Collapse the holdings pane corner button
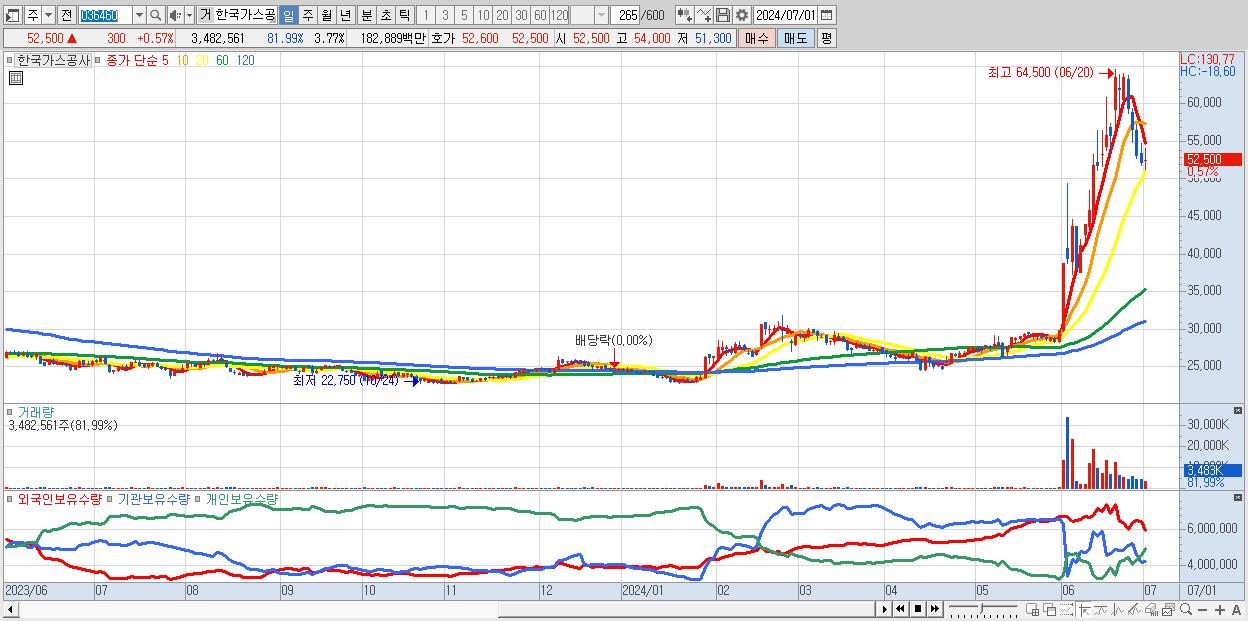Image resolution: width=1248 pixels, height=621 pixels. click(x=1238, y=498)
